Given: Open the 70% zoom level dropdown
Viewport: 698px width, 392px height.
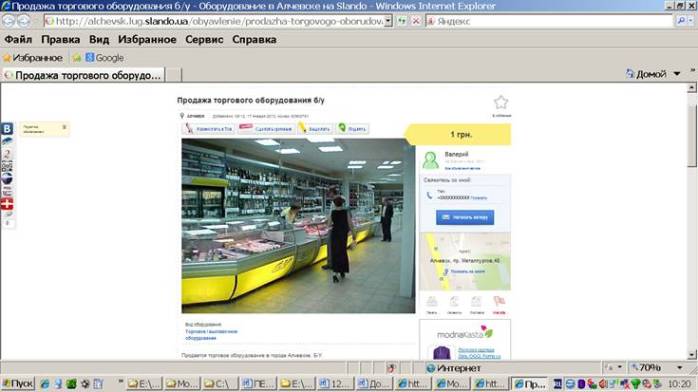Looking at the screenshot, I should click(x=680, y=368).
